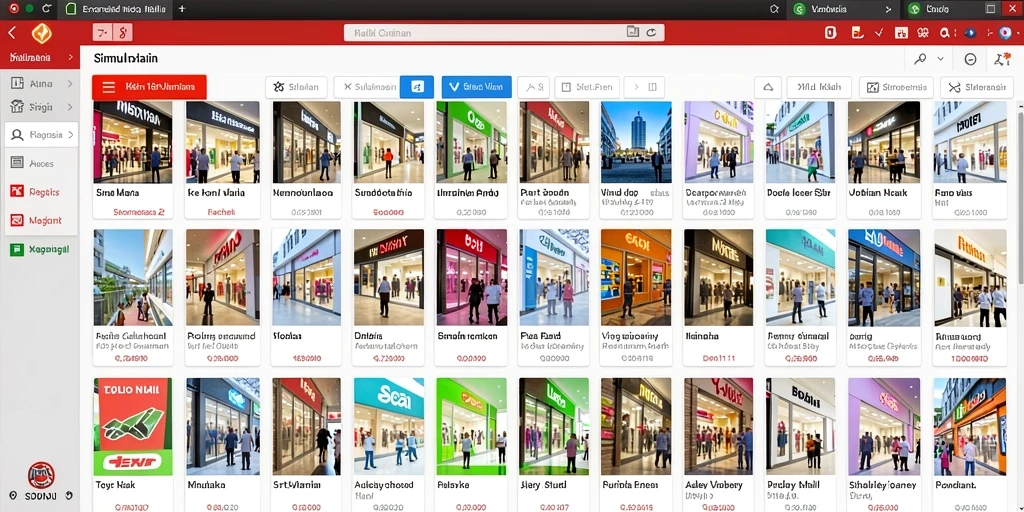Image resolution: width=1024 pixels, height=512 pixels.
Task: Open the teal Scai storefront thumbnail
Action: [389, 426]
